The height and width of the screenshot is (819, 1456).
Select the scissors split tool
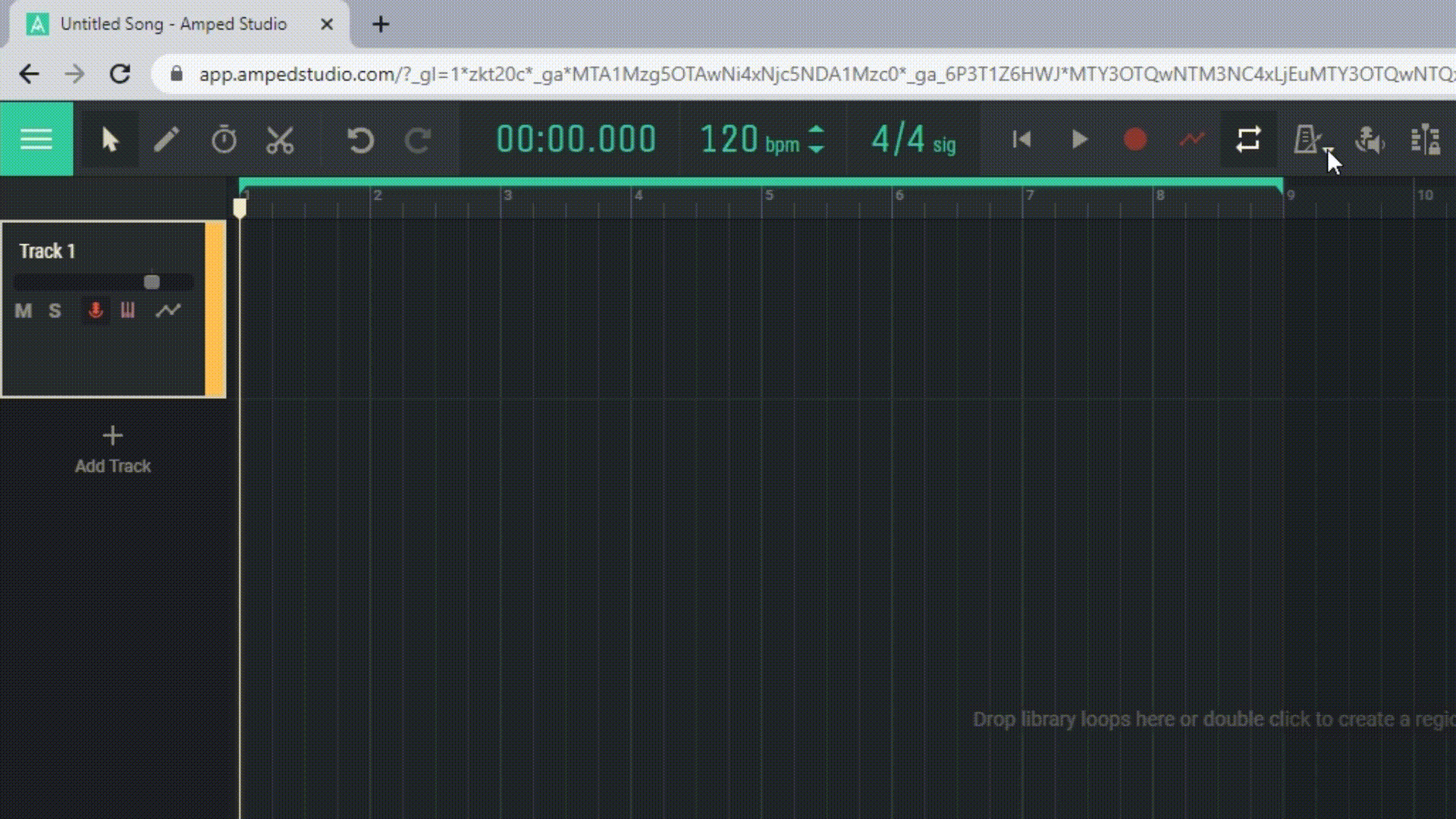tap(281, 140)
